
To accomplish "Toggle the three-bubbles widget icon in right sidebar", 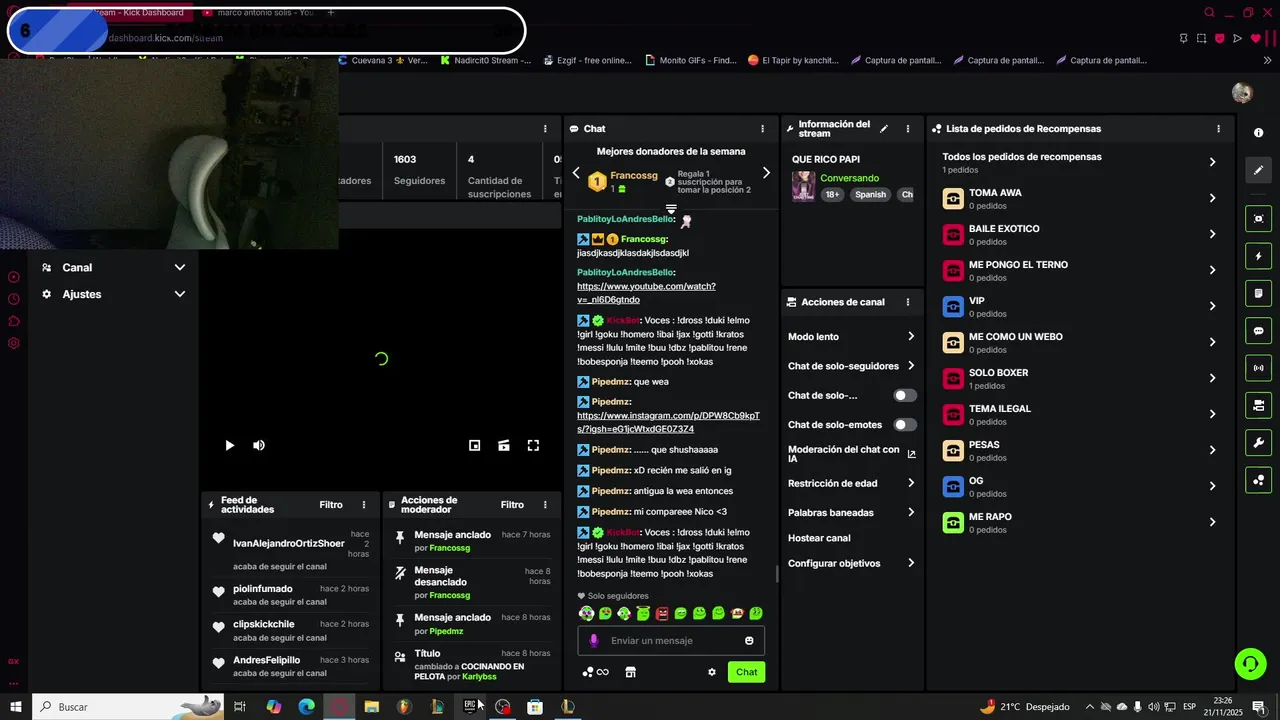I will point(1258,480).
